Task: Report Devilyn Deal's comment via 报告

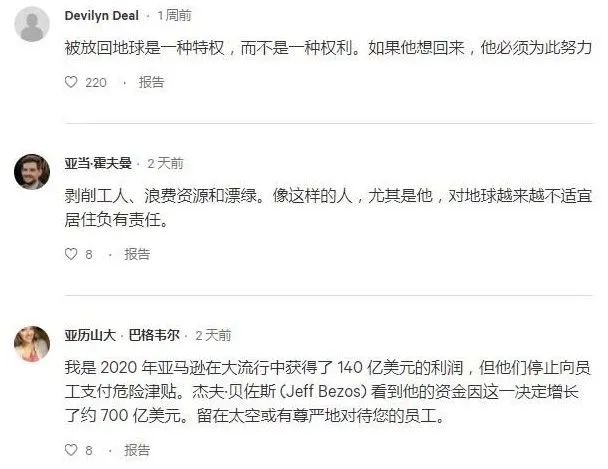Action: click(x=151, y=82)
